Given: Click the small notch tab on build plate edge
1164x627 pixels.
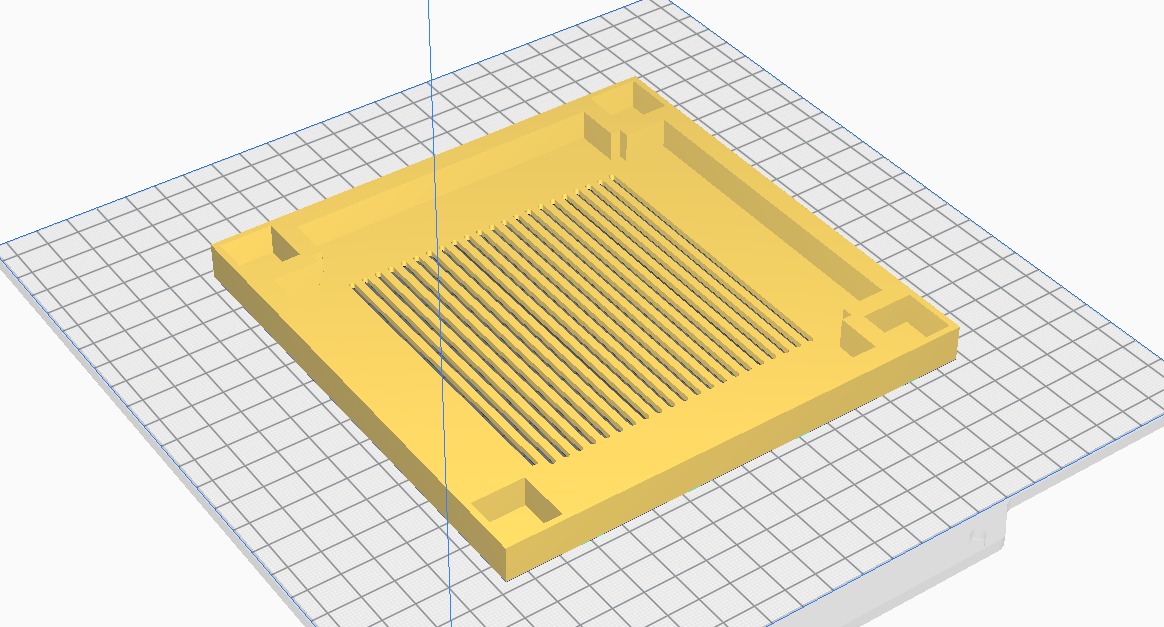Looking at the screenshot, I should 978,536.
